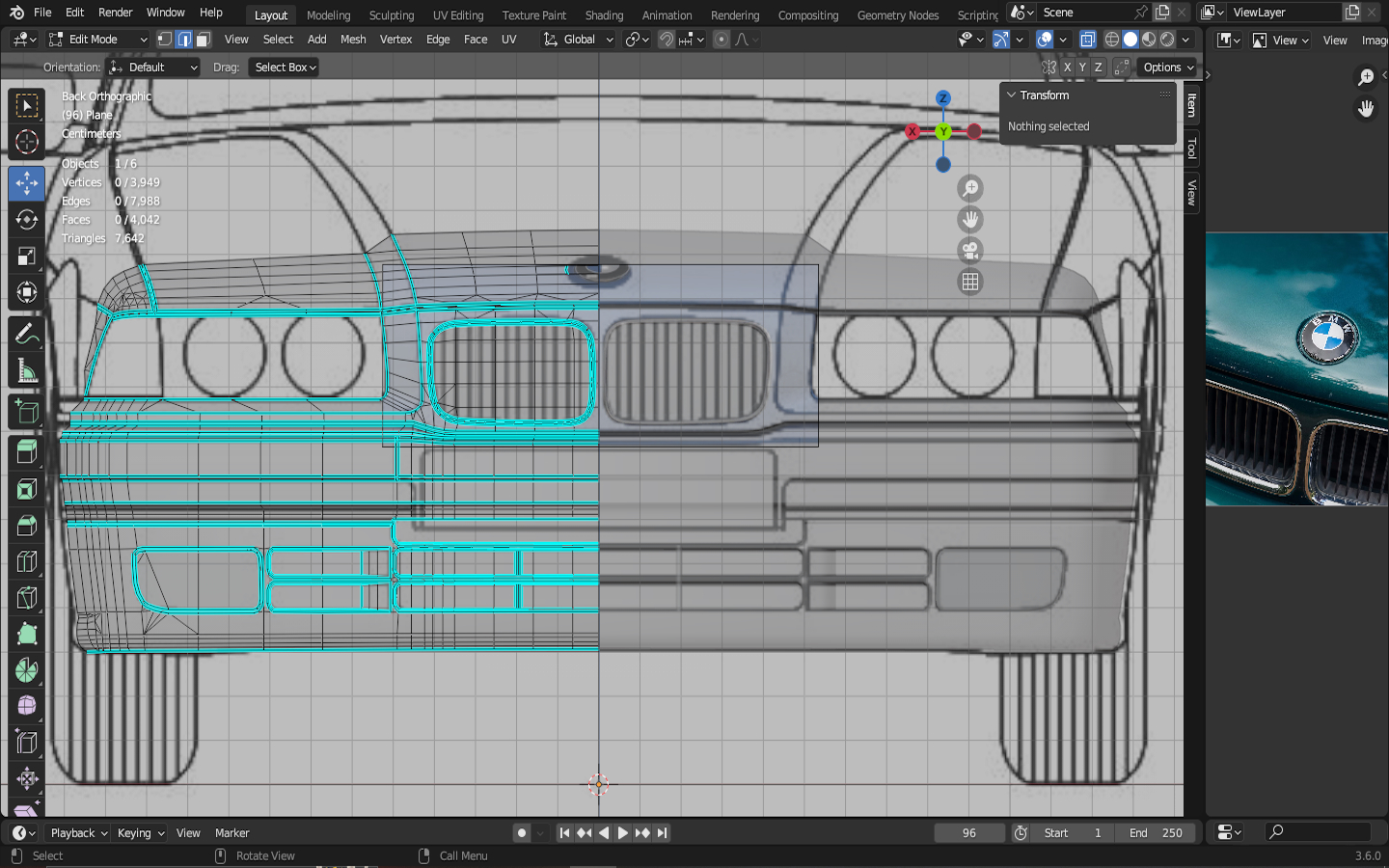Toggle X-ray display in viewport header
The width and height of the screenshot is (1389, 868).
(1087, 40)
